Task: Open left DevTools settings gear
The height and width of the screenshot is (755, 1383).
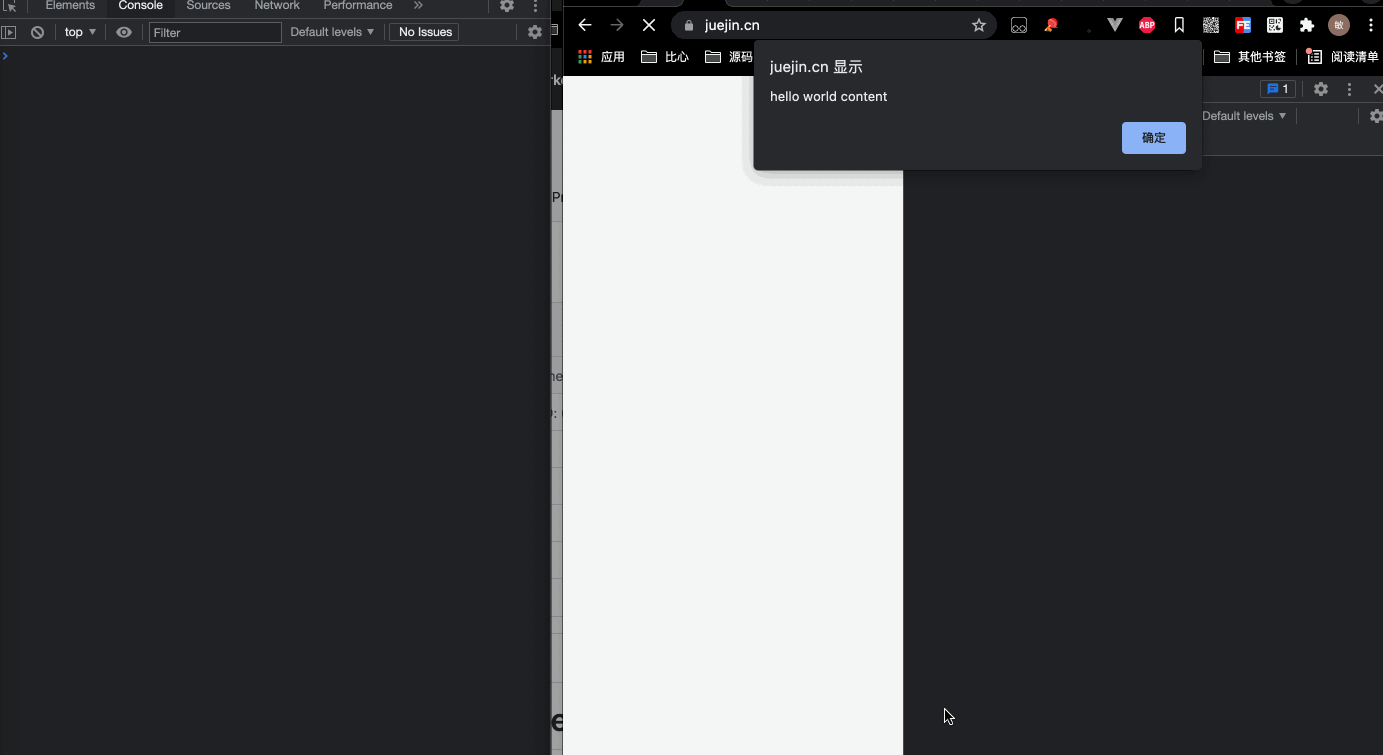Action: pyautogui.click(x=507, y=6)
